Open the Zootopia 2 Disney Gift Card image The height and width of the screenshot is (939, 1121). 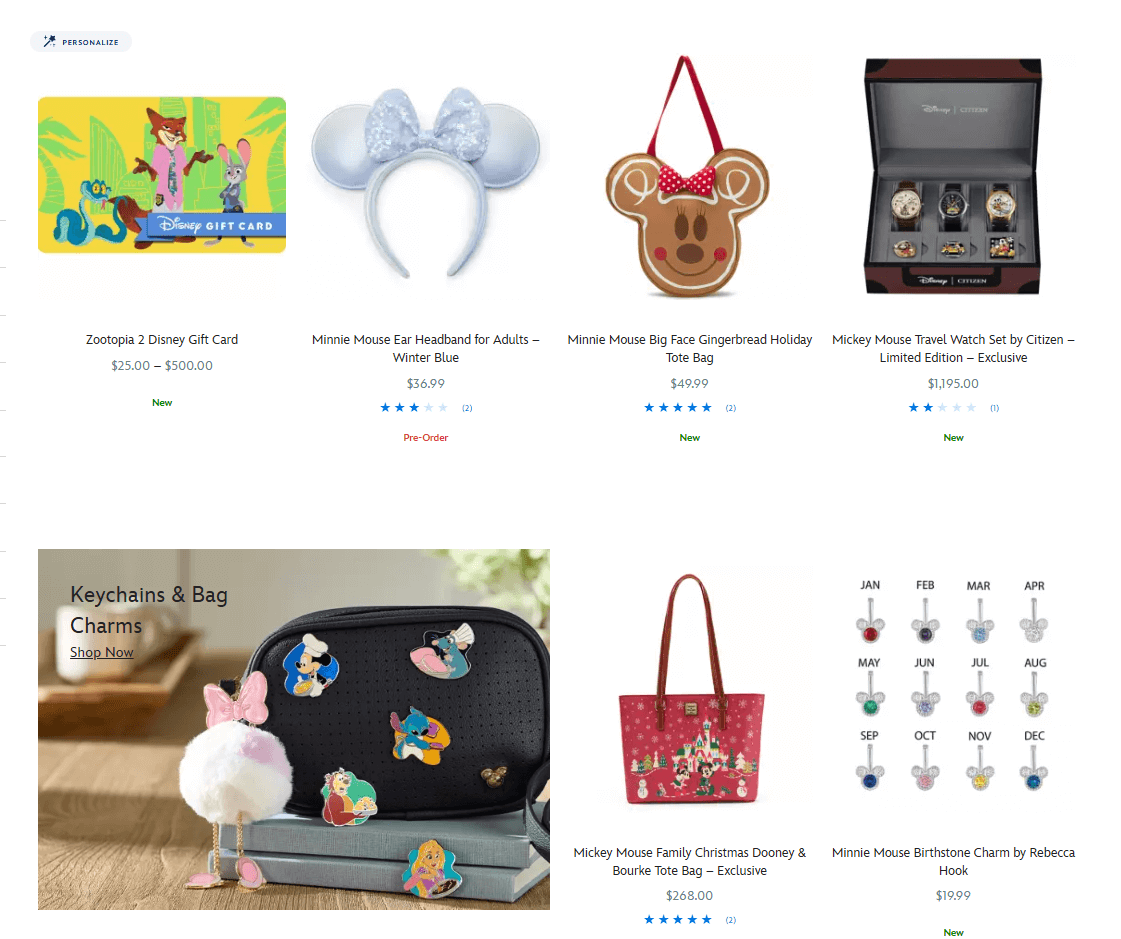click(162, 175)
